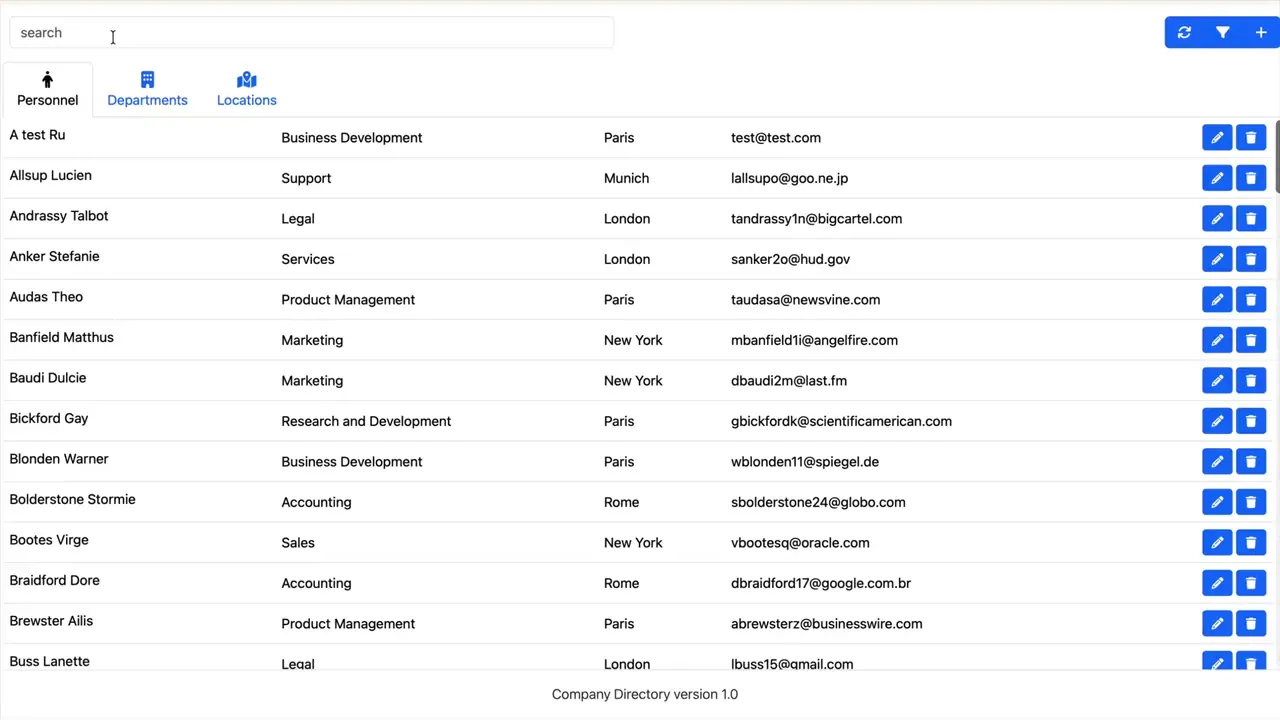Viewport: 1280px width, 720px height.
Task: Delete Baudi Dulcie row
Action: click(1251, 381)
